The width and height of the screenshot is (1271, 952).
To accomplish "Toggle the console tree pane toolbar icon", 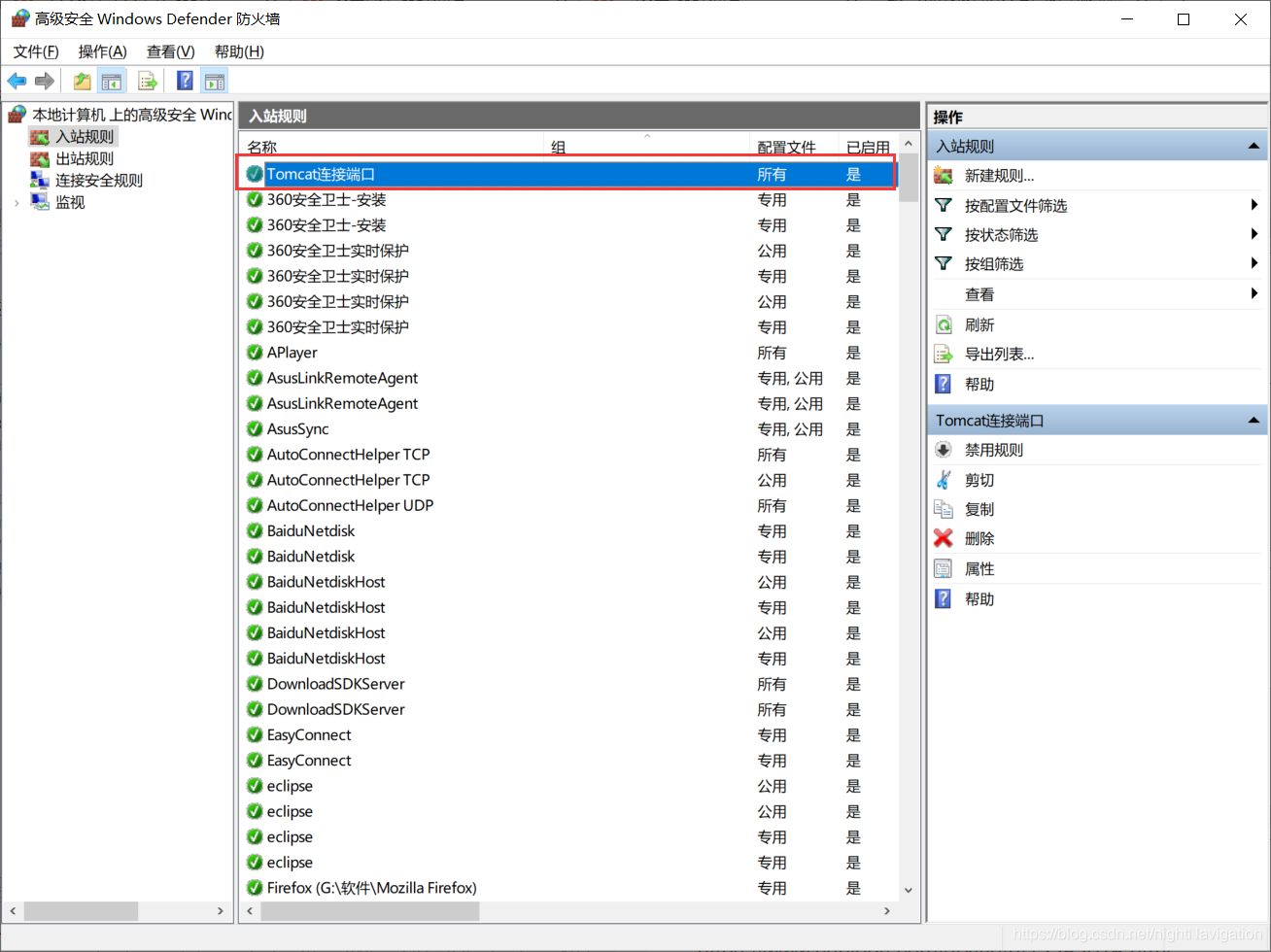I will pyautogui.click(x=112, y=81).
